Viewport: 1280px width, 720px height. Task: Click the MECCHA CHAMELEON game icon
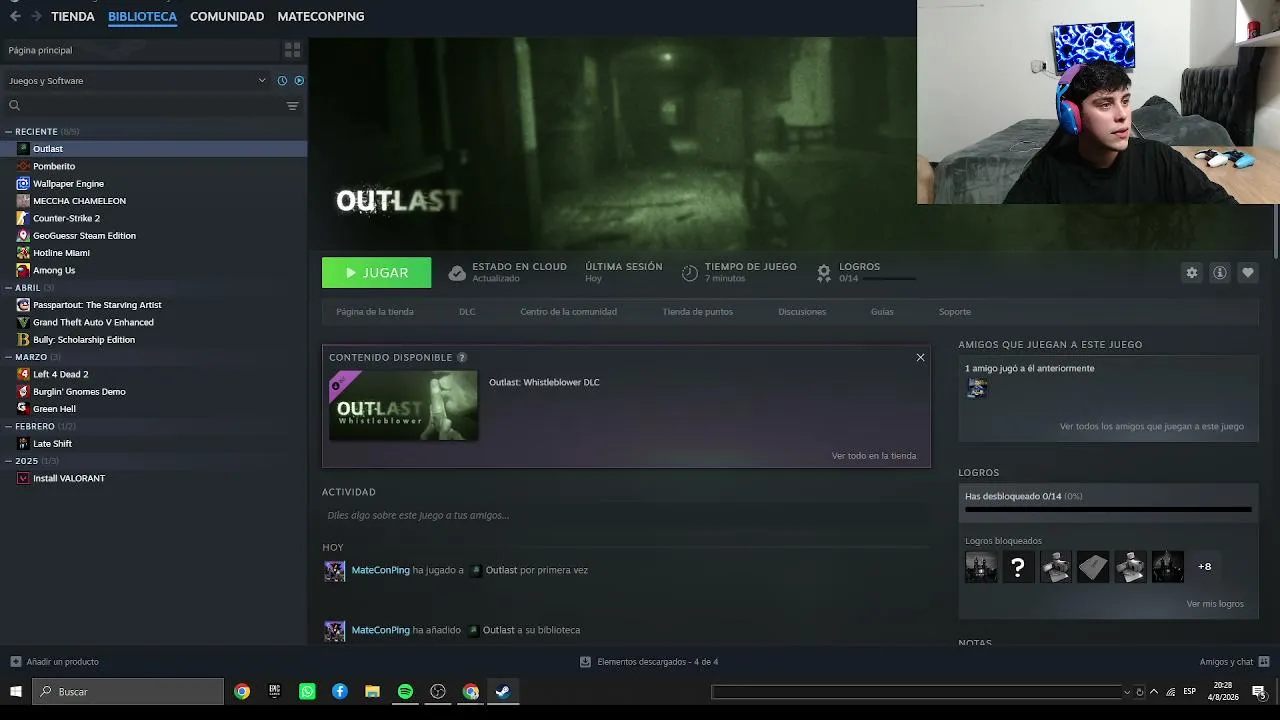point(23,201)
